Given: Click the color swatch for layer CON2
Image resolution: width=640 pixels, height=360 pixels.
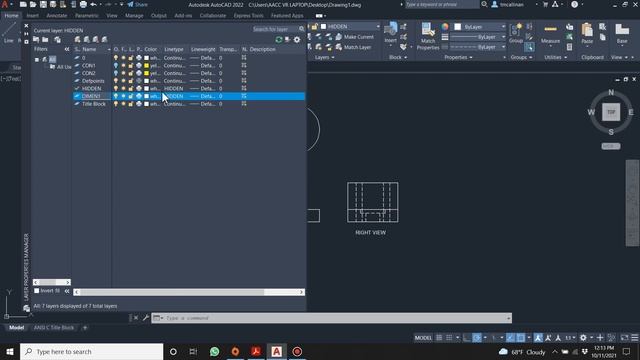Looking at the screenshot, I should 147,73.
